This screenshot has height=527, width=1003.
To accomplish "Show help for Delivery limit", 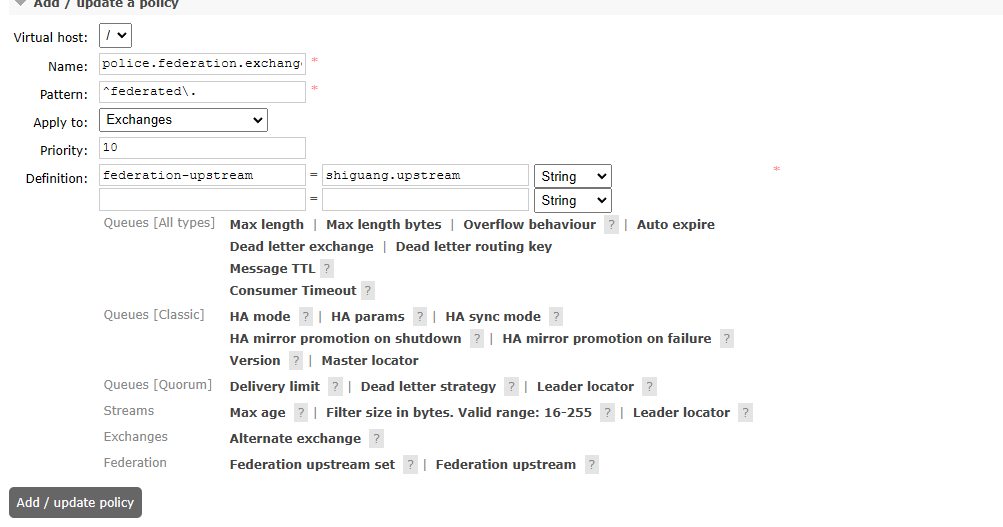I will coord(335,387).
